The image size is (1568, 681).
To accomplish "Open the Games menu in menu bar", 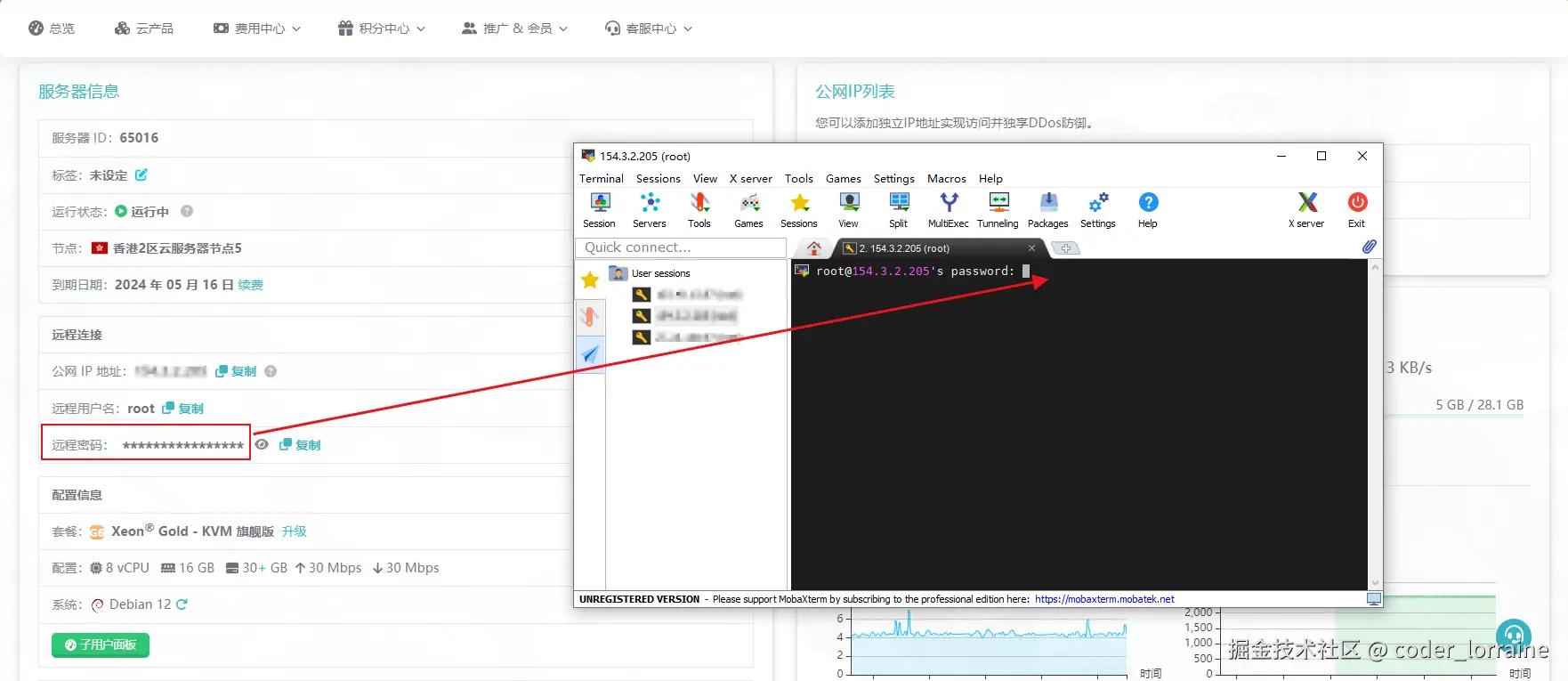I will pyautogui.click(x=844, y=179).
